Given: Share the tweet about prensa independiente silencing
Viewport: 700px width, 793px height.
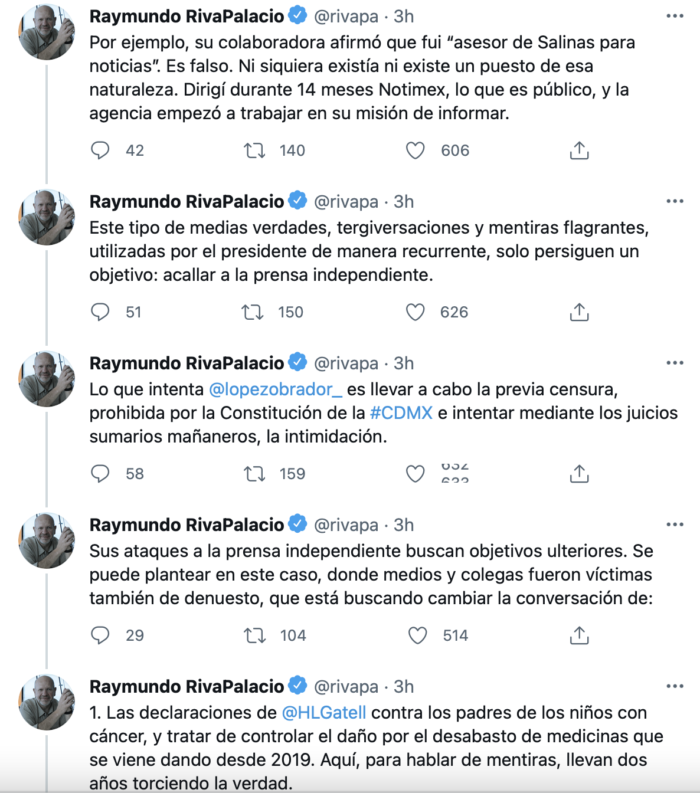Looking at the screenshot, I should click(578, 312).
